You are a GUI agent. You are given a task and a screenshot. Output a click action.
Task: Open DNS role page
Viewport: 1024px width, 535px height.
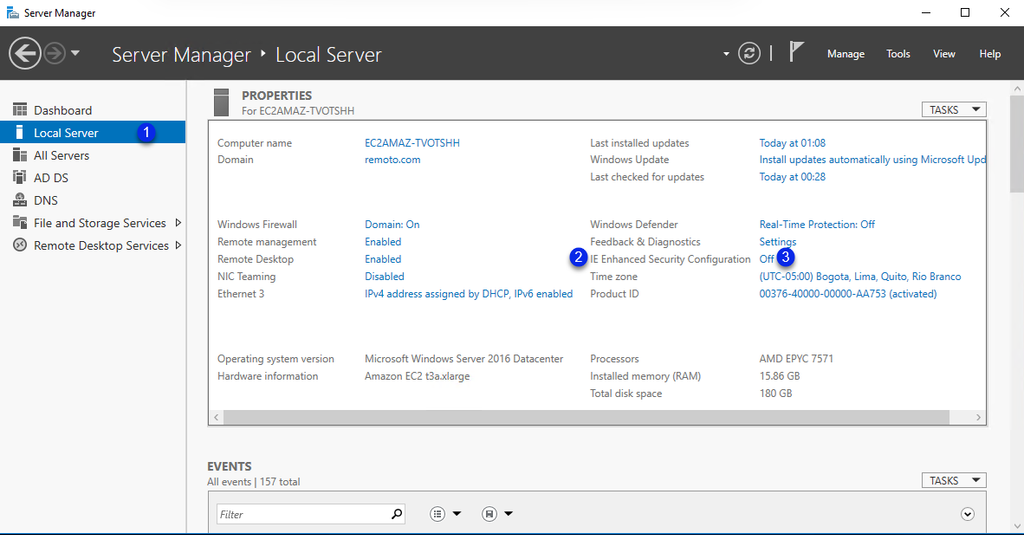click(x=93, y=201)
